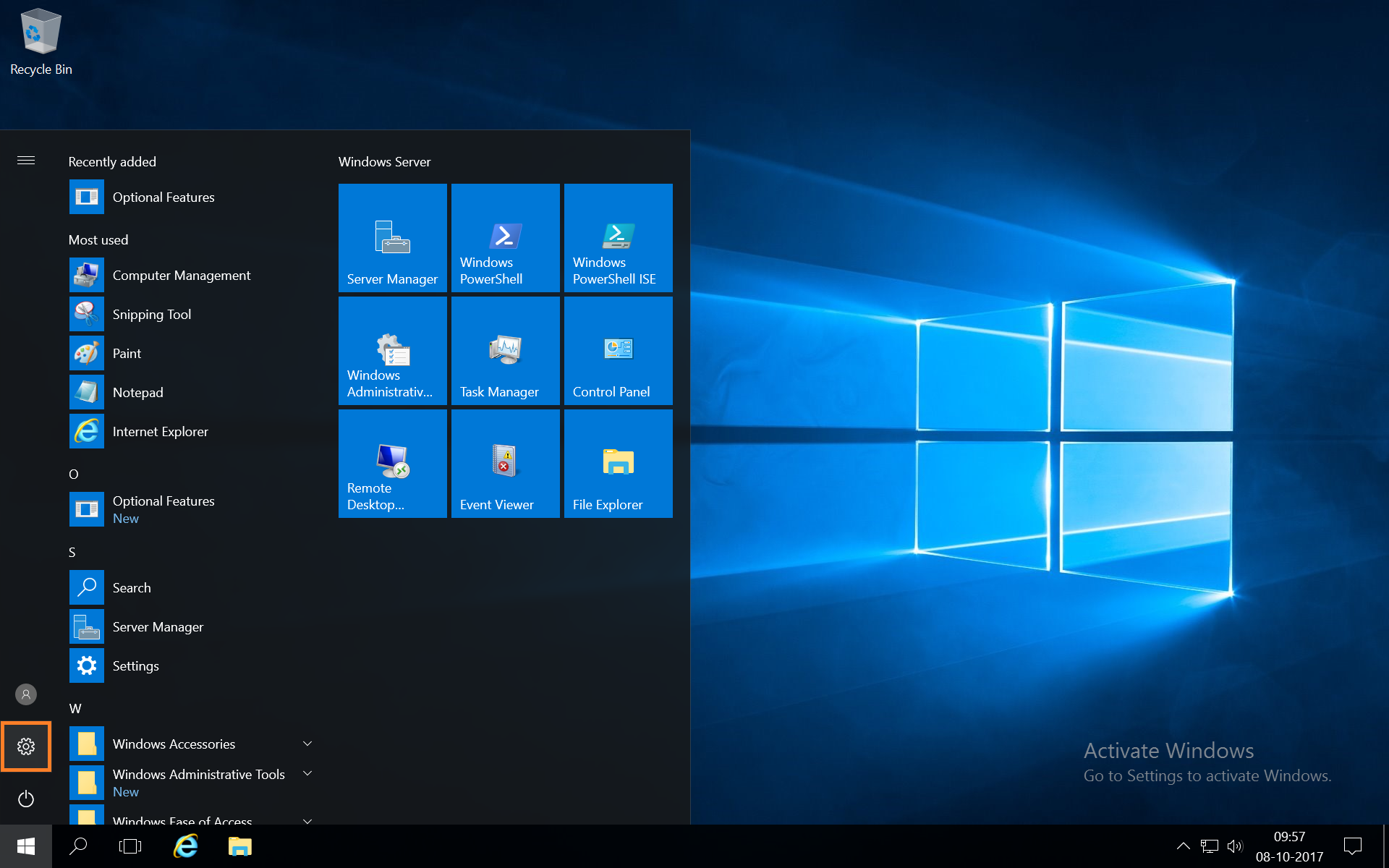Open Internet Explorer from the taskbar

[185, 846]
